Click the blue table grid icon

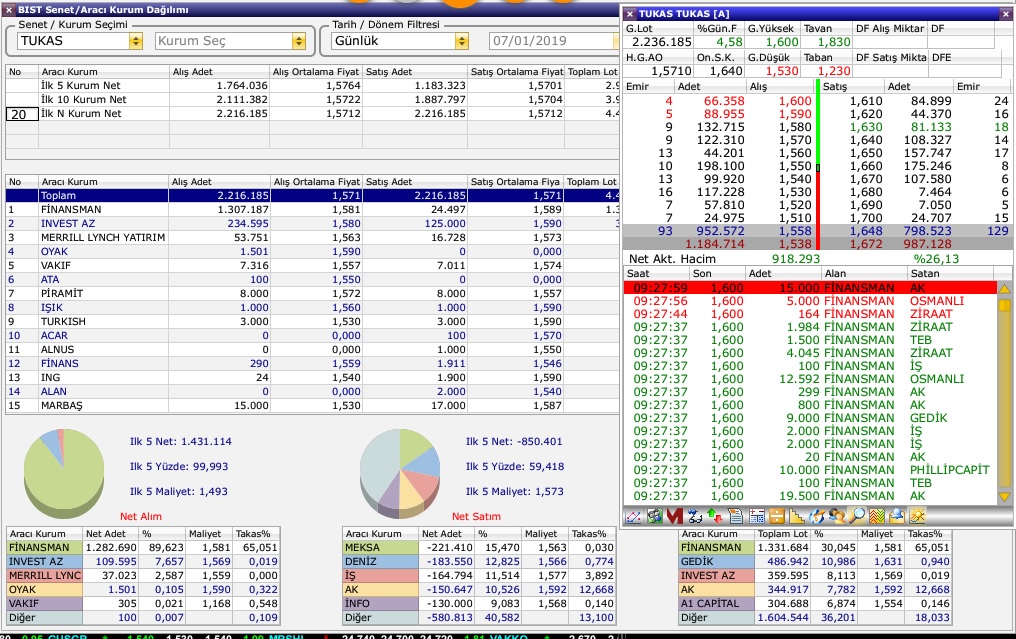point(756,517)
